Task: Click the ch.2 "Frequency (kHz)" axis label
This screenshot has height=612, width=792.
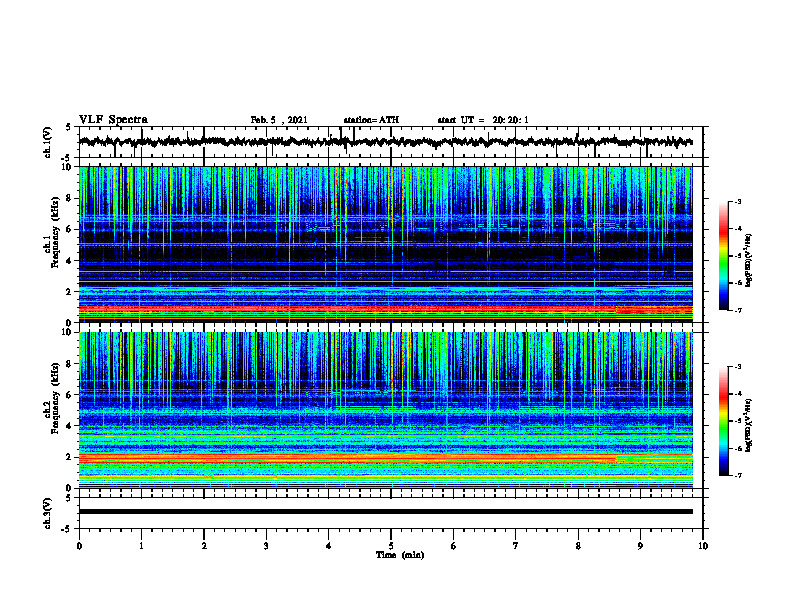Action: 55,398
